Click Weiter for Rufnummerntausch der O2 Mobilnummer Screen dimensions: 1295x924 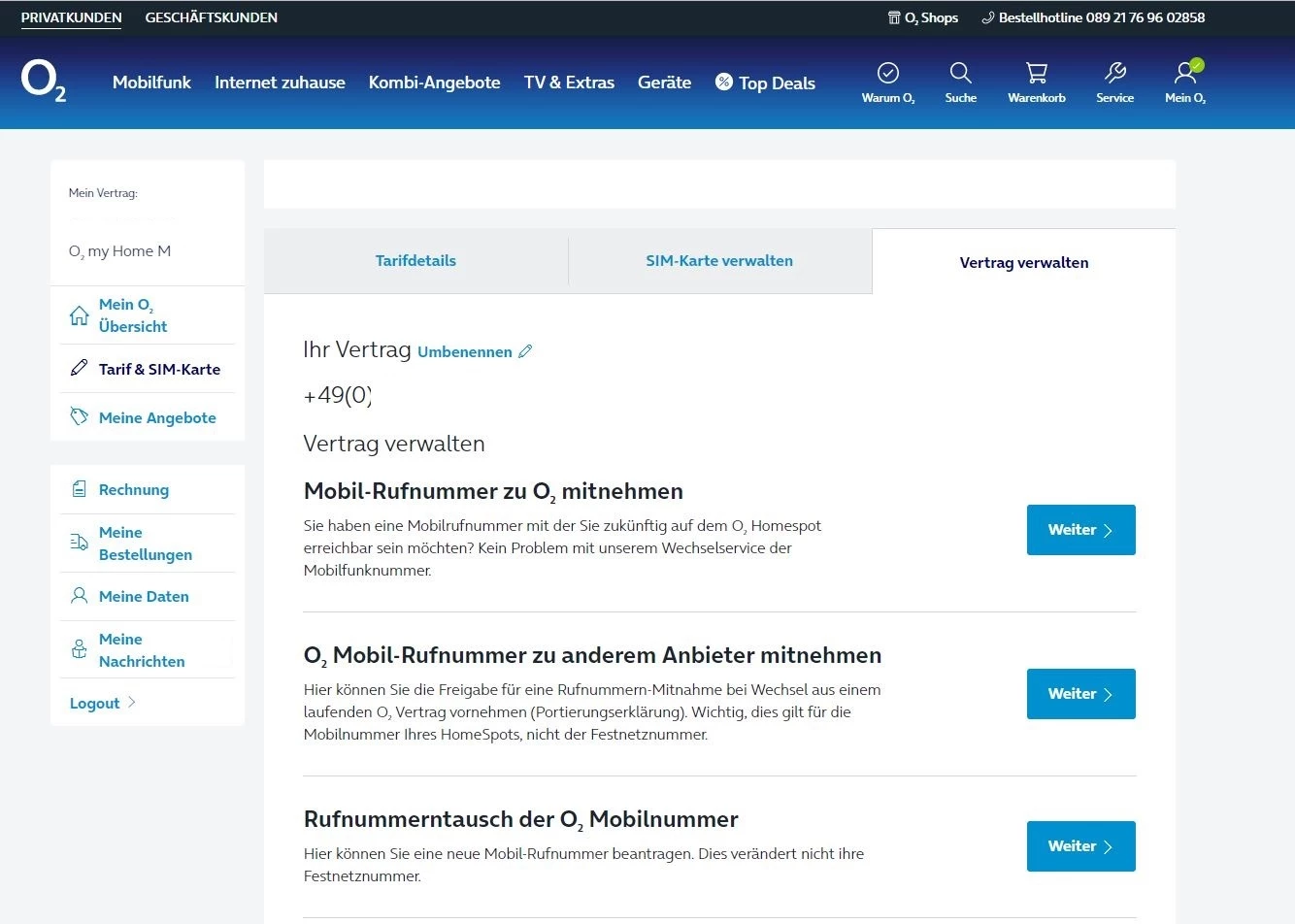[x=1080, y=846]
